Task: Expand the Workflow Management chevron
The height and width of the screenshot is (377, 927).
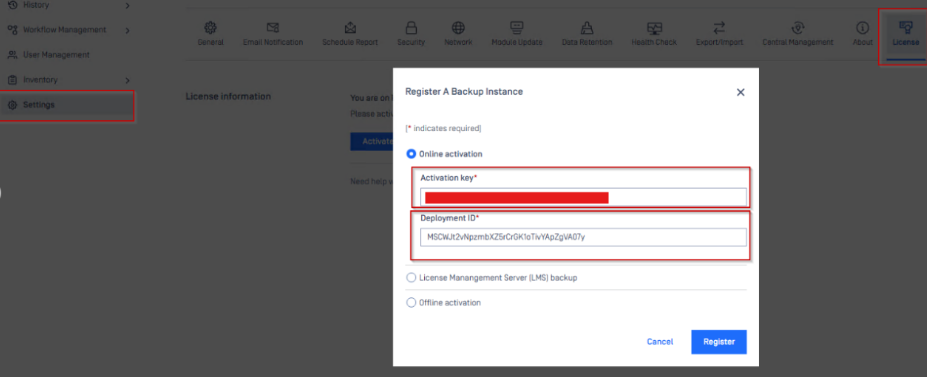Action: (x=127, y=30)
